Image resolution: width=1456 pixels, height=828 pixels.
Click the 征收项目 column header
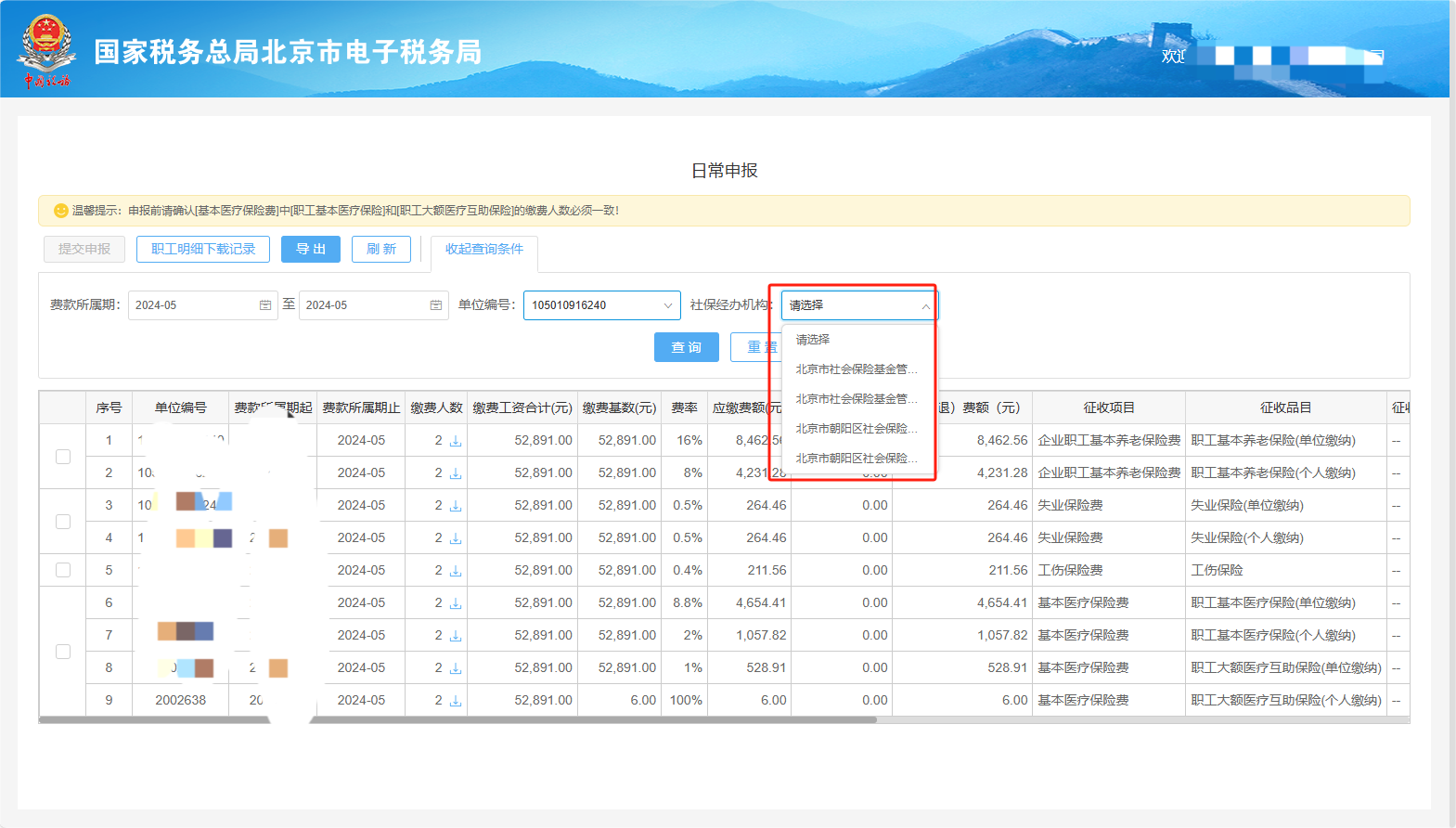[x=1109, y=408]
